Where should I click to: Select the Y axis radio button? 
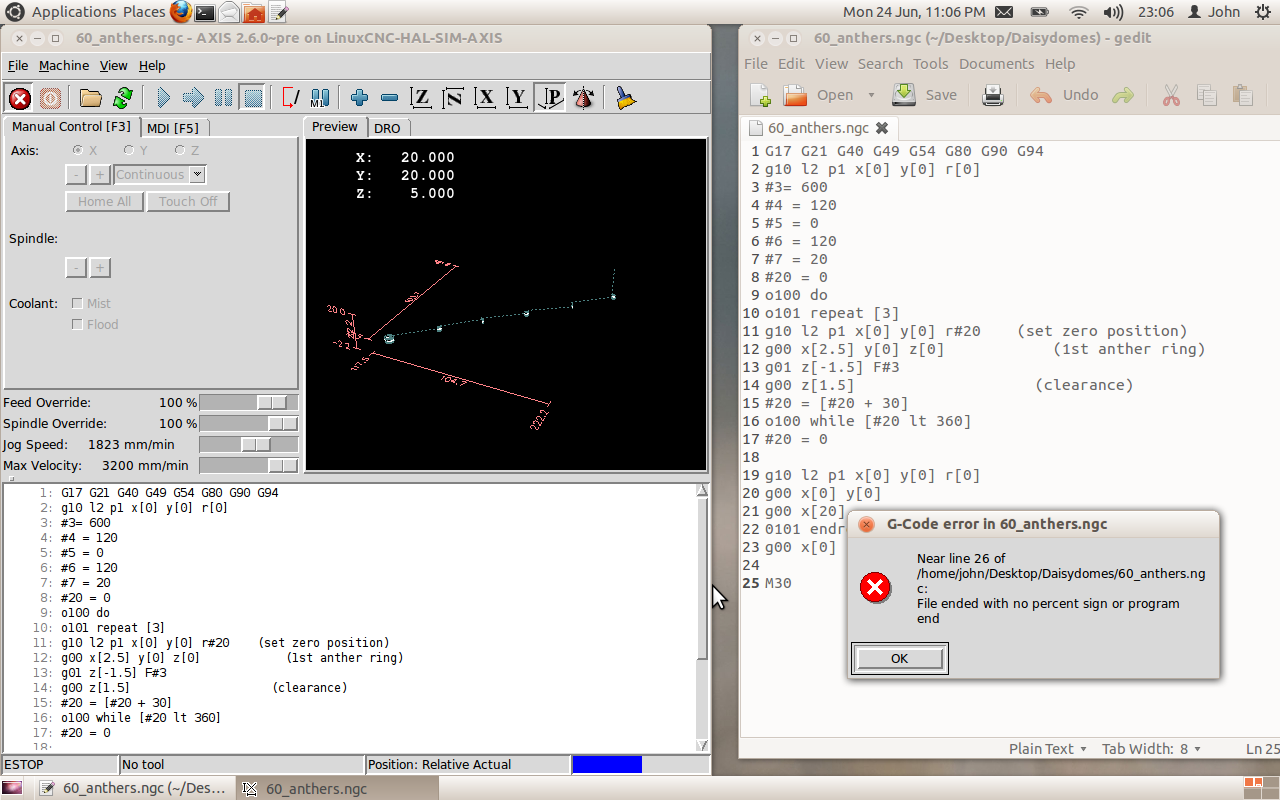pos(128,150)
